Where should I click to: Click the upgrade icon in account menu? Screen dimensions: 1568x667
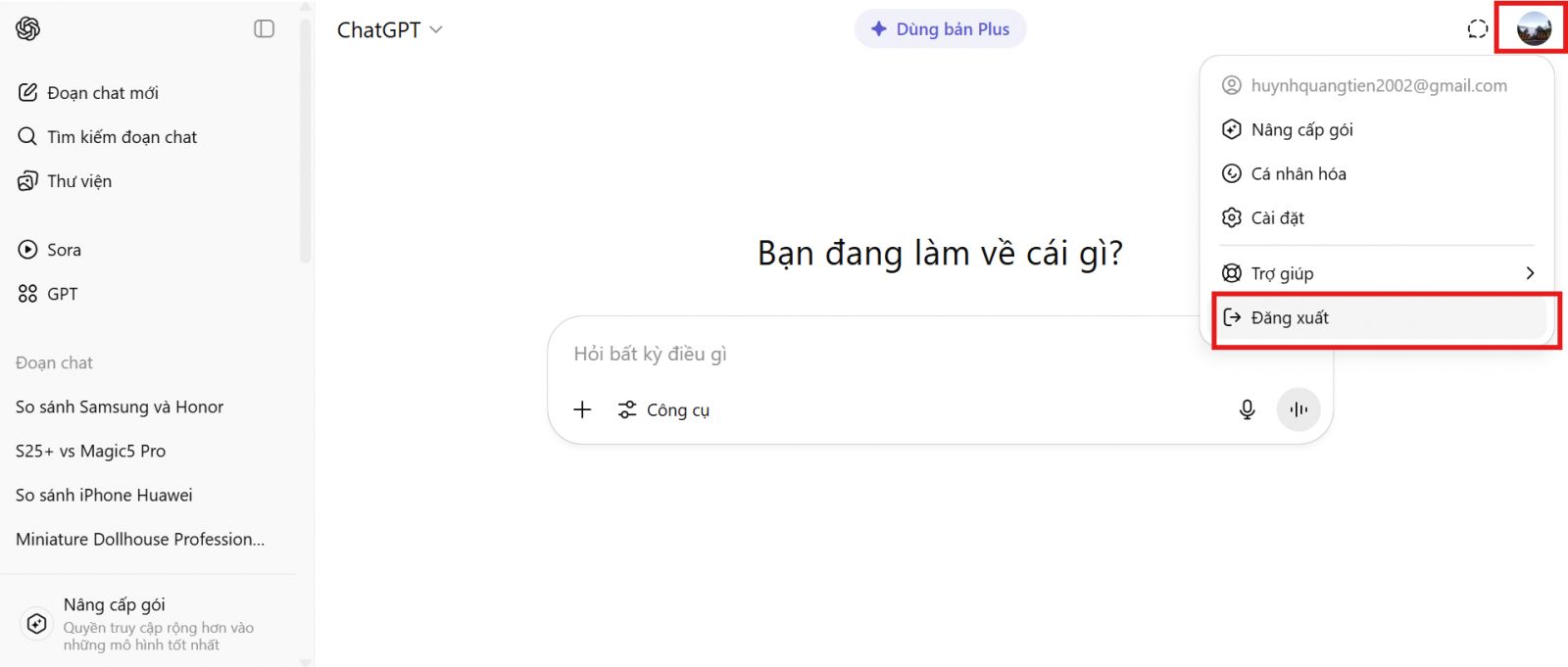(x=1232, y=129)
